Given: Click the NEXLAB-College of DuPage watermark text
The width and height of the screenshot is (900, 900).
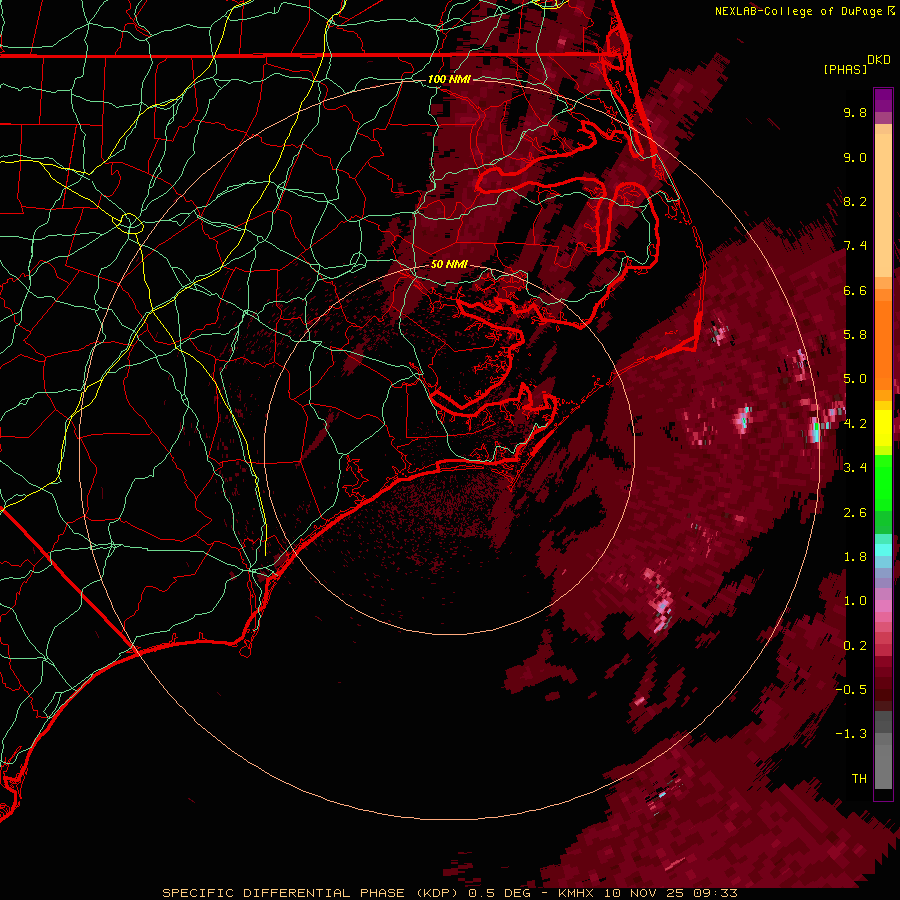Looking at the screenshot, I should [798, 11].
